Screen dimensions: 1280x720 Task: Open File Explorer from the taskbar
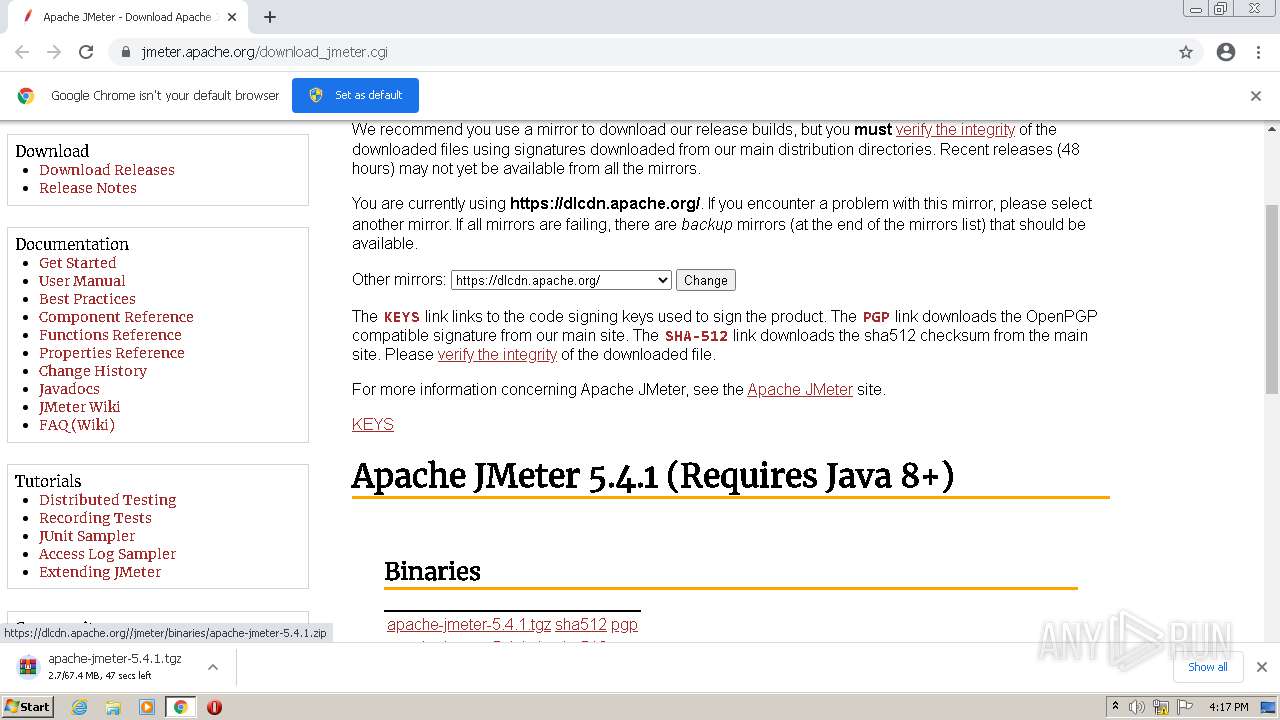tap(113, 707)
